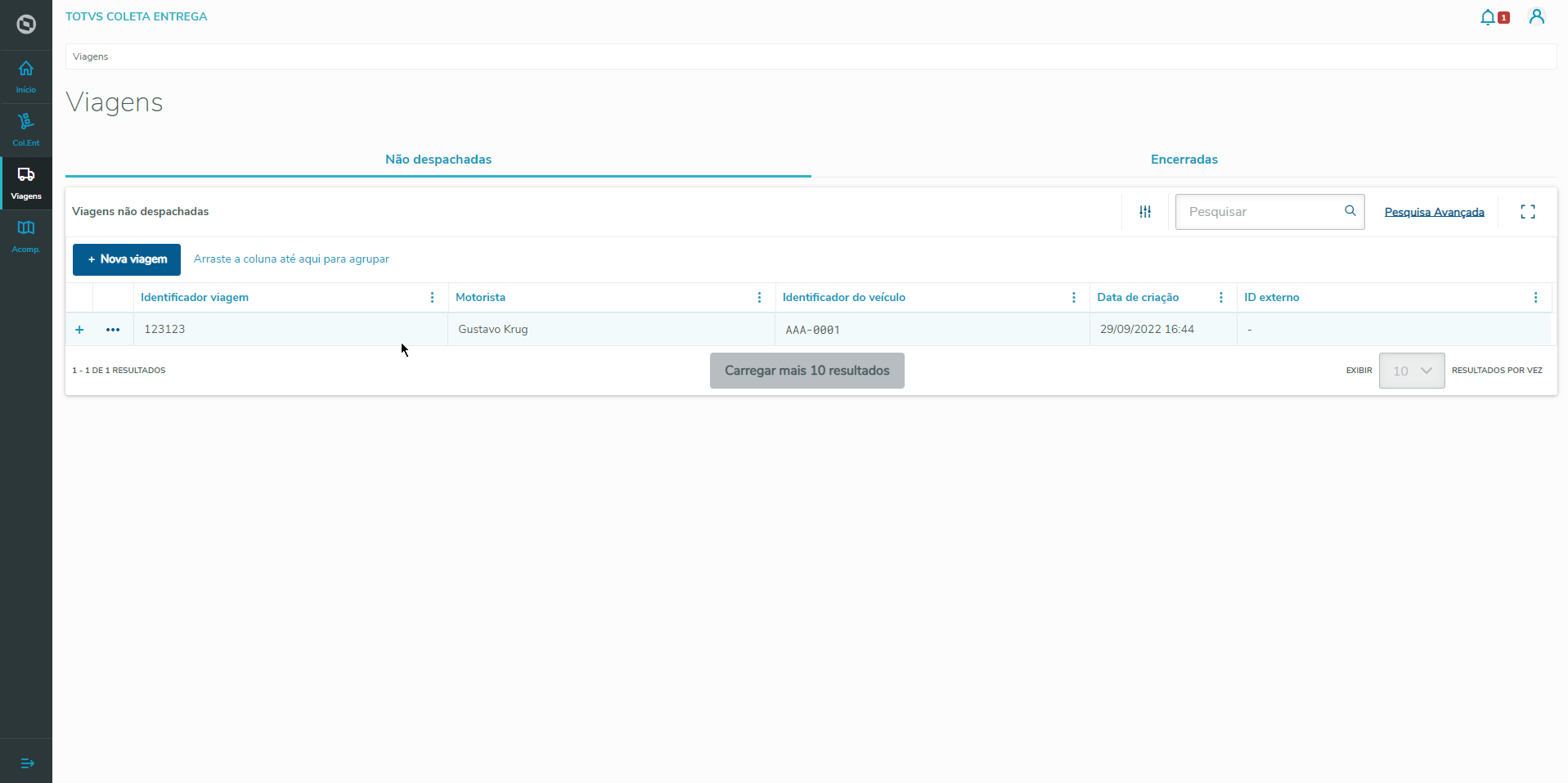Toggle fullscreen table view icon
The image size is (1568, 783).
pyautogui.click(x=1527, y=212)
